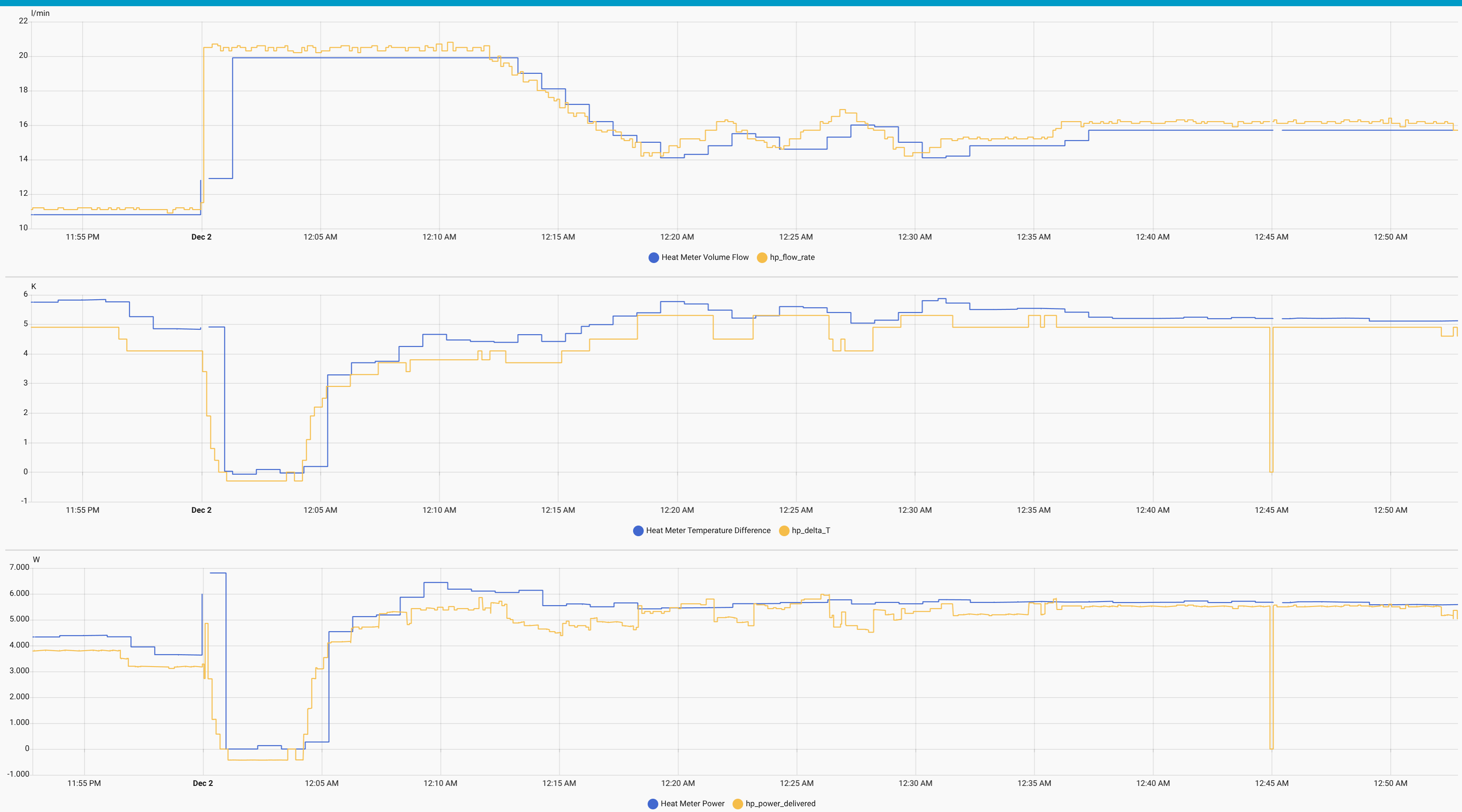The height and width of the screenshot is (812, 1462).
Task: Toggle Heat Meter Volume Flow series label
Action: pyautogui.click(x=705, y=258)
